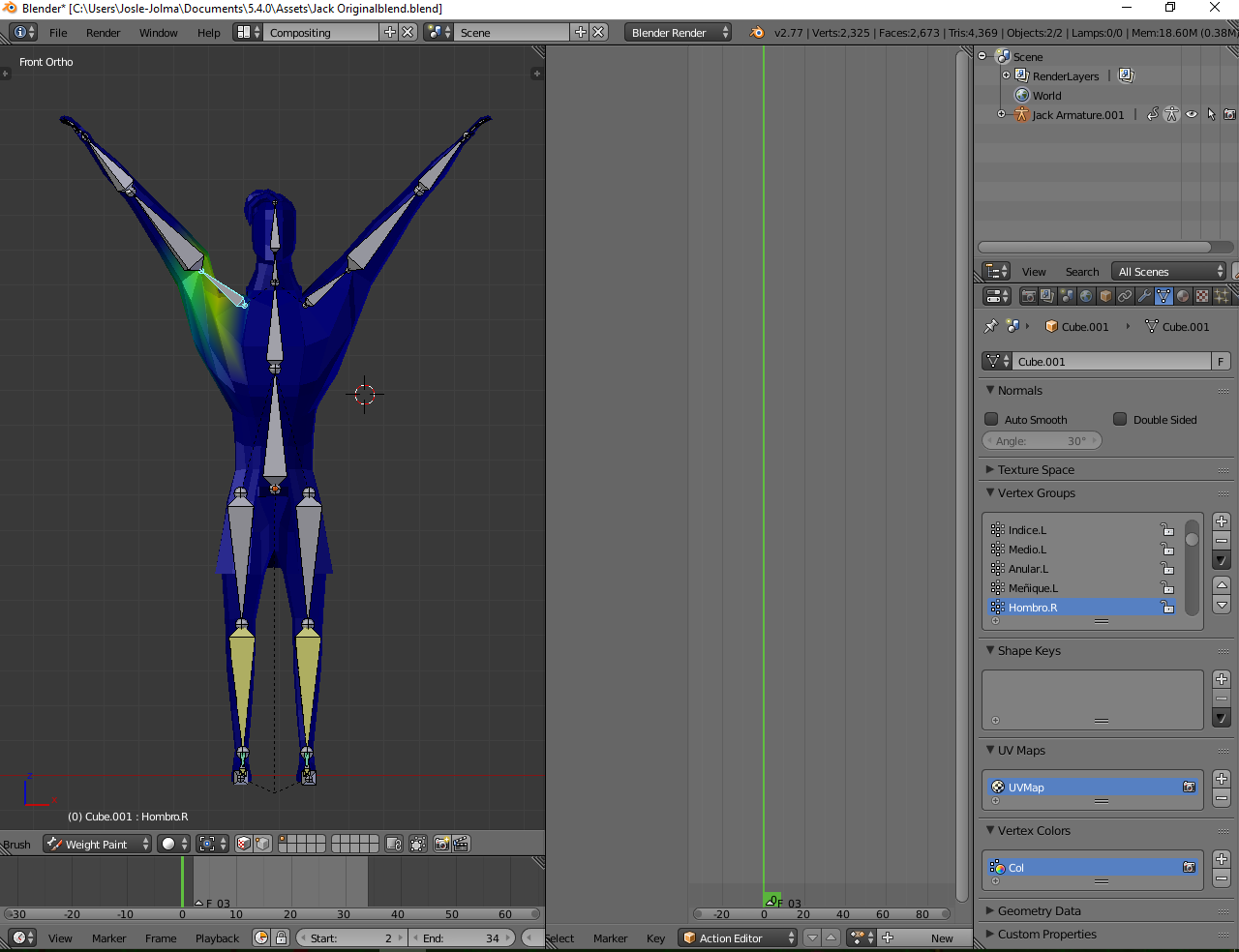Open the Constraints chain-link properties tab
Viewport: 1239px width, 952px height.
(1125, 296)
